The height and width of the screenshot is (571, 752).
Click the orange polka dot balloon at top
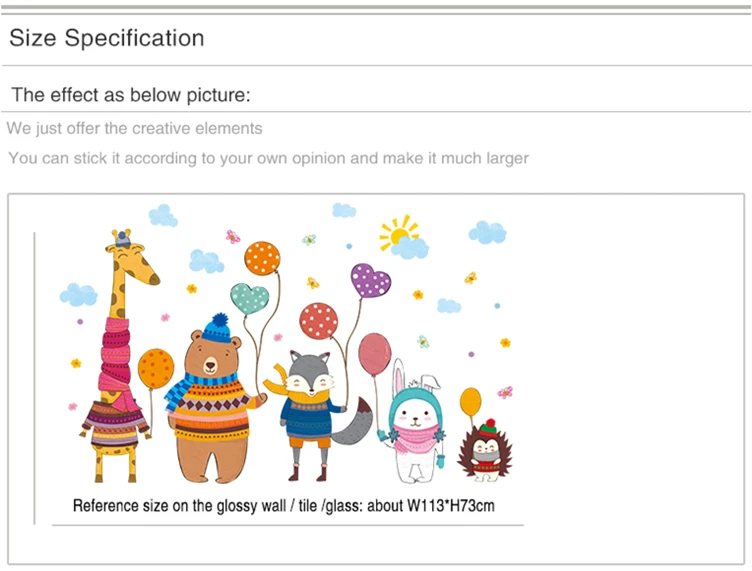click(262, 258)
